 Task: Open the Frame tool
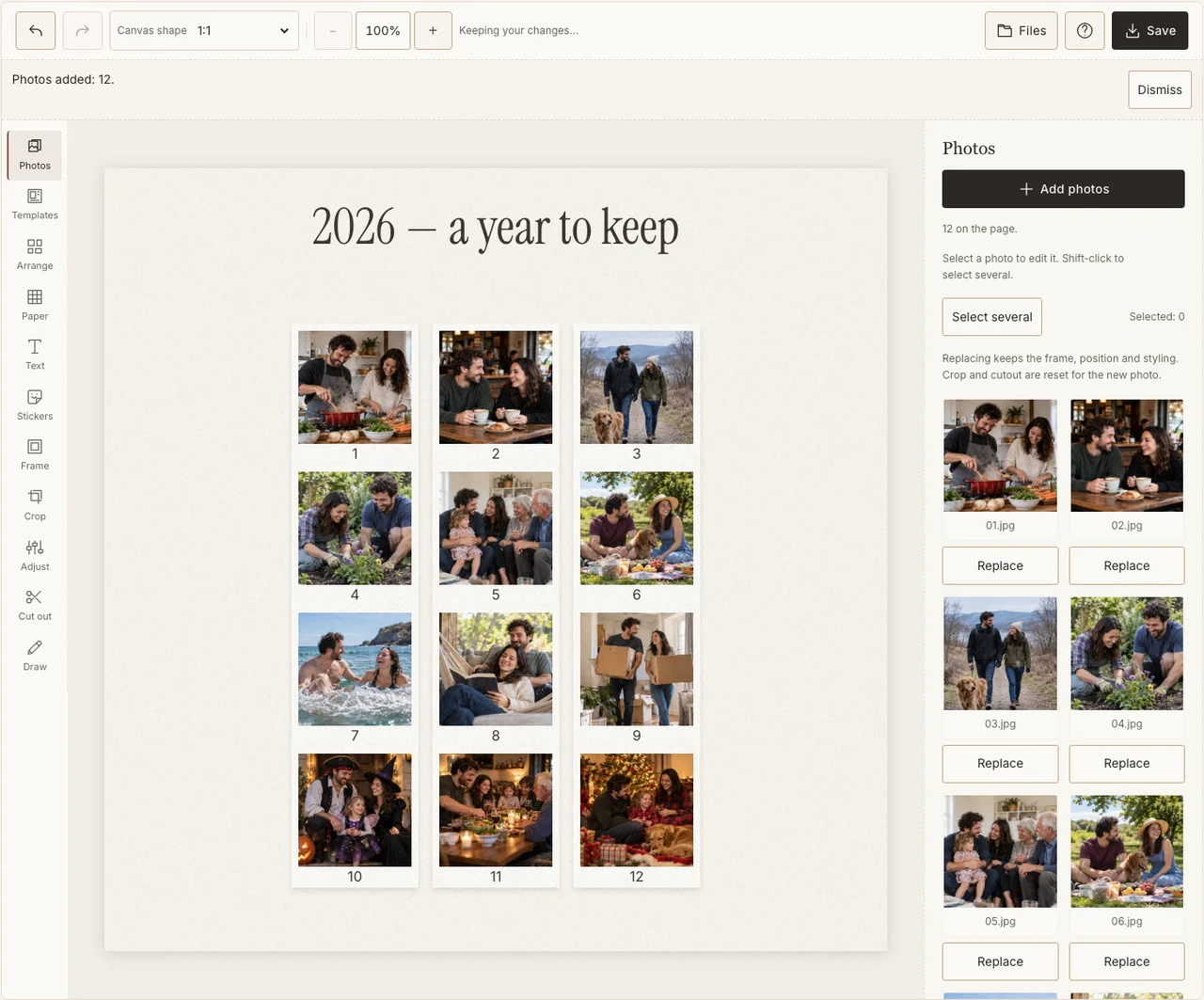35,455
